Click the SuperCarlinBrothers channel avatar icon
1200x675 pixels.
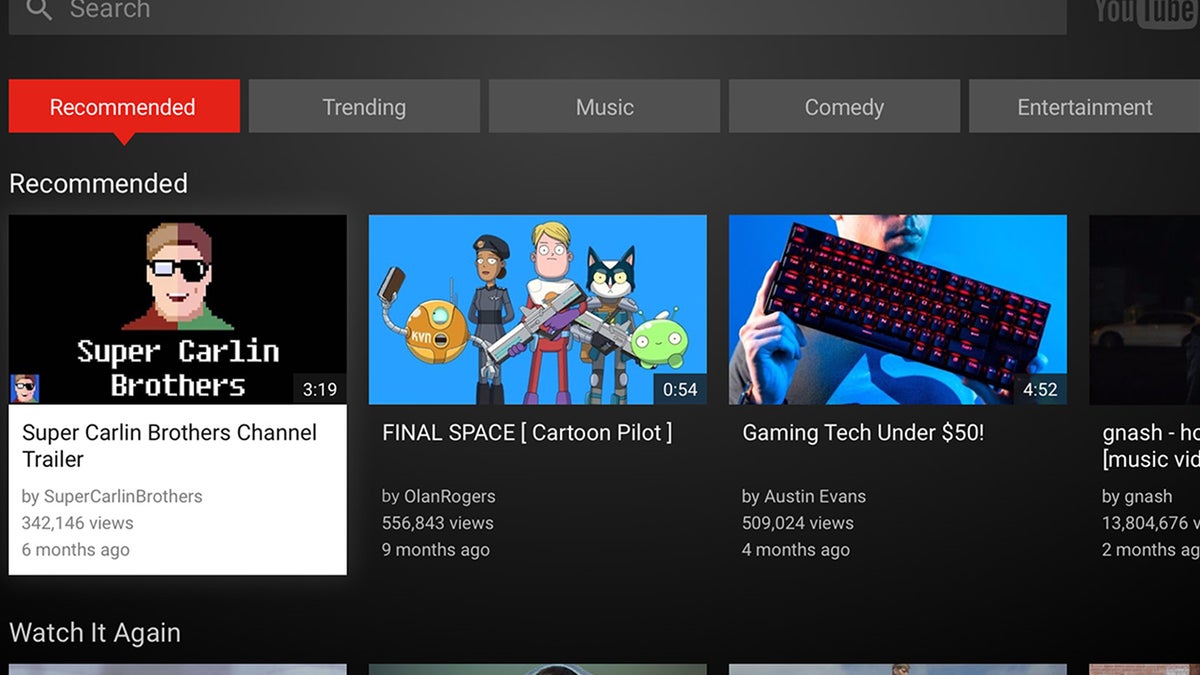(25, 389)
